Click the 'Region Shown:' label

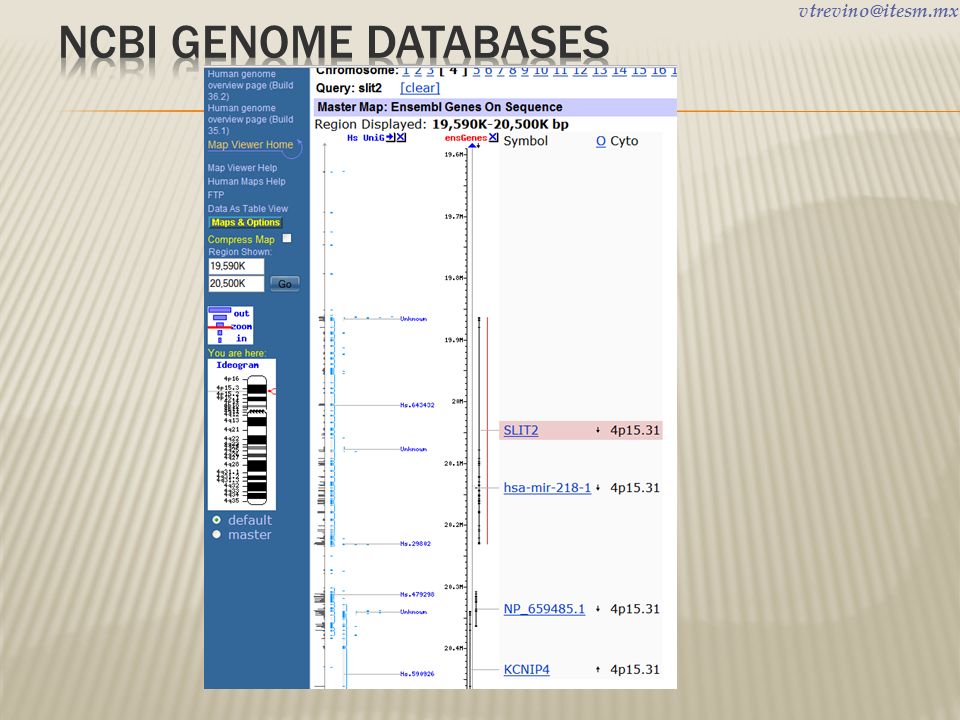click(239, 252)
